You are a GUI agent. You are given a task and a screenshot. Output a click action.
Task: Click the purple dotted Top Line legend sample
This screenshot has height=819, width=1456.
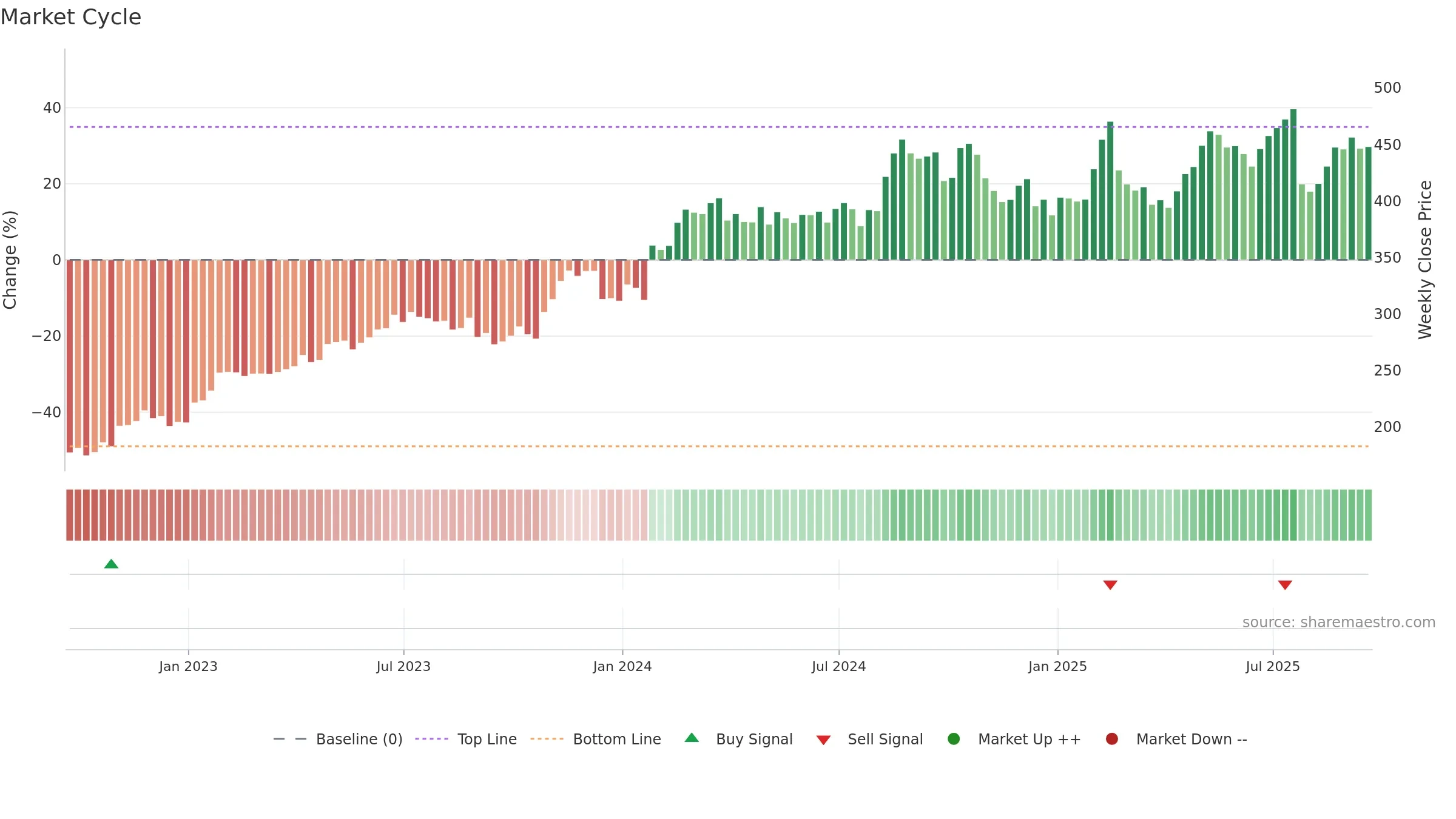coord(432,739)
